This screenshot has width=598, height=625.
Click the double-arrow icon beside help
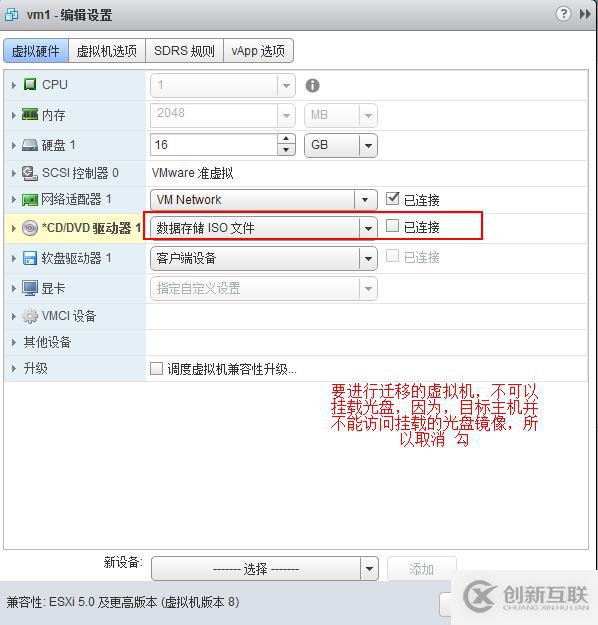click(x=585, y=14)
